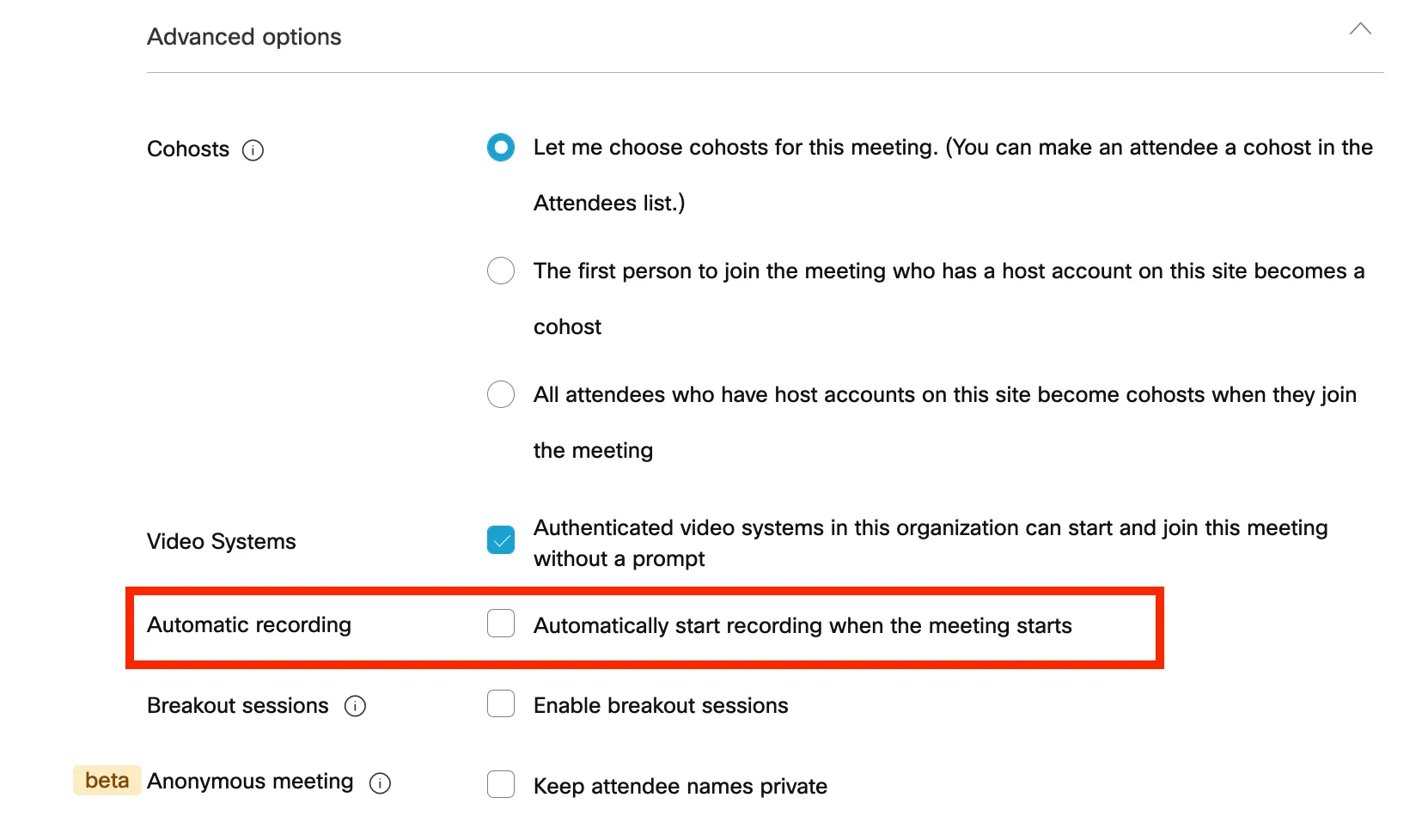
Task: Select 'All attendees become cohosts' radio option
Action: pyautogui.click(x=501, y=395)
